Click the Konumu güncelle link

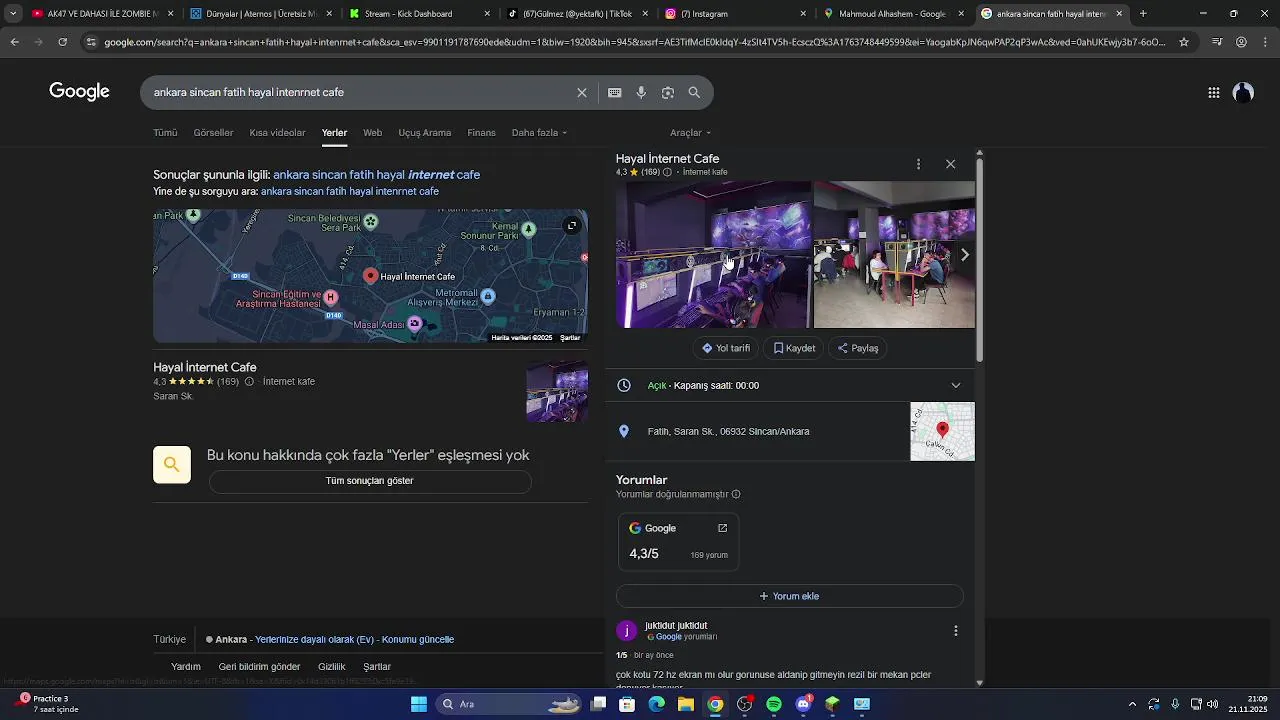418,639
